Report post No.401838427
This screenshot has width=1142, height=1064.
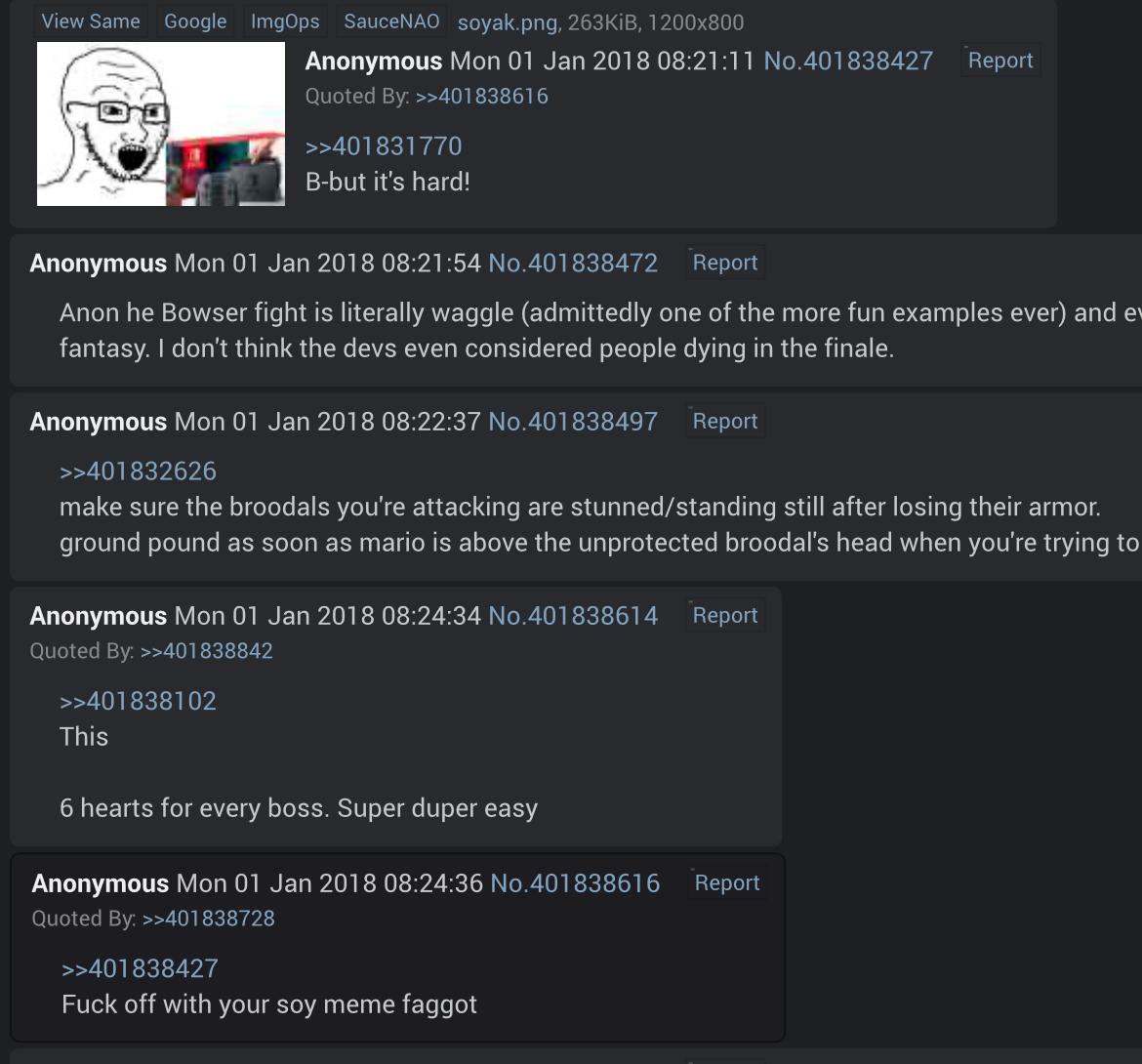tap(999, 61)
